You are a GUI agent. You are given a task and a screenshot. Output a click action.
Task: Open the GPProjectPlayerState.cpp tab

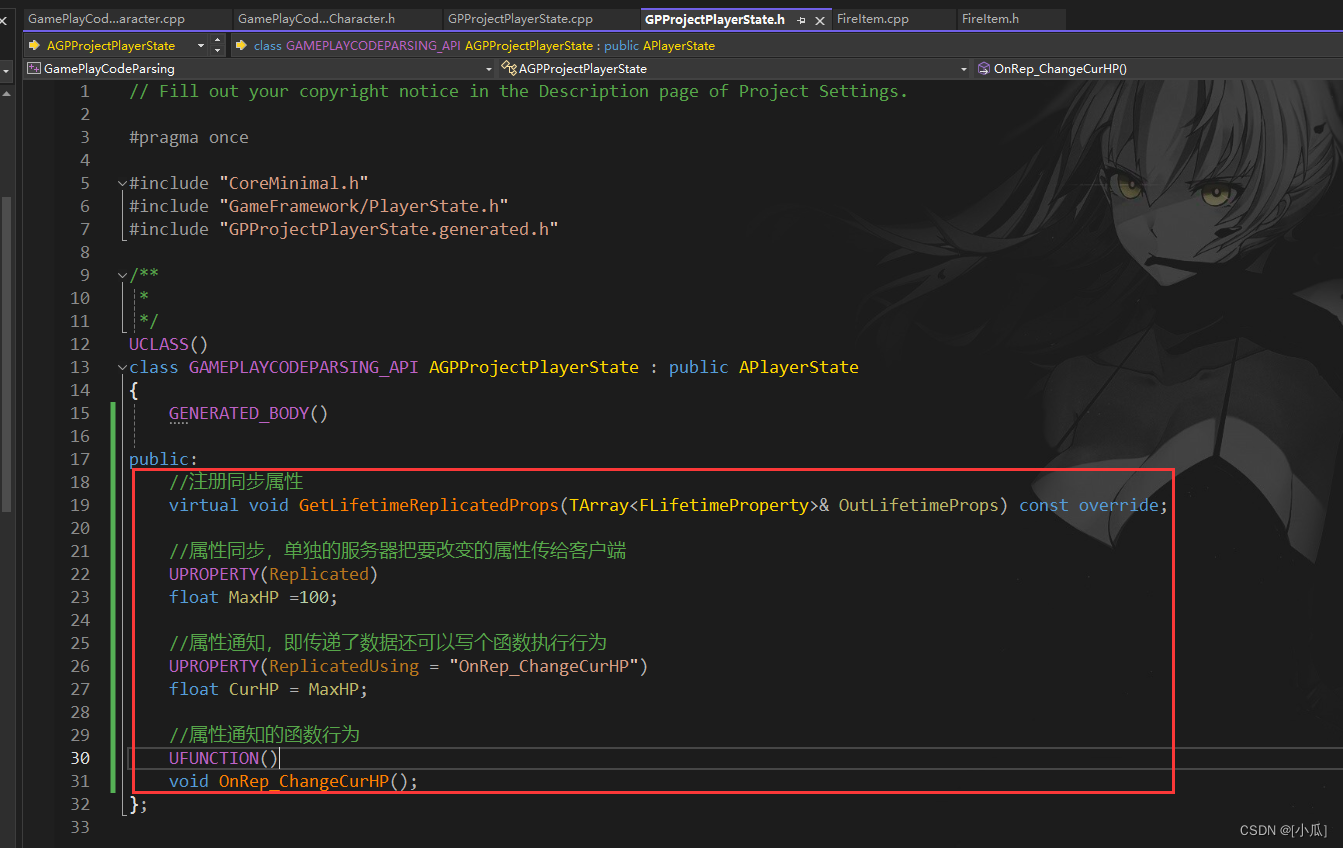click(x=520, y=19)
